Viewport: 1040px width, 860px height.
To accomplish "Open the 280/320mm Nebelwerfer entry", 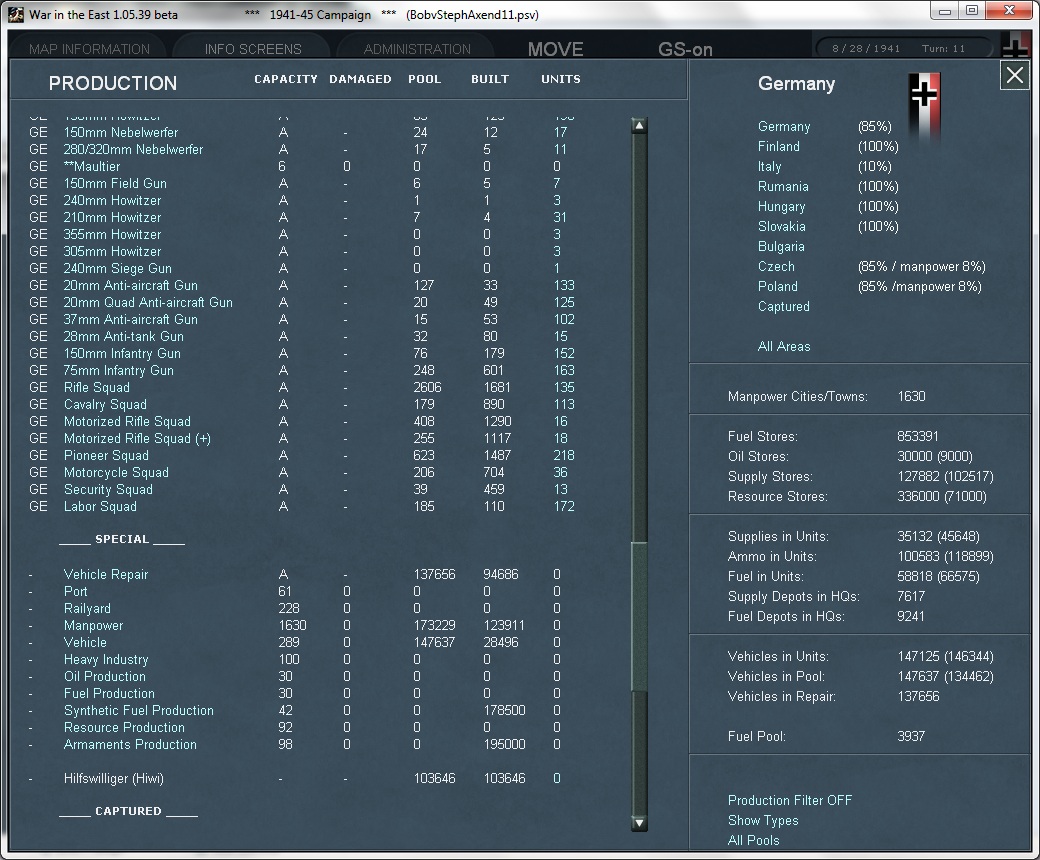I will tap(133, 149).
